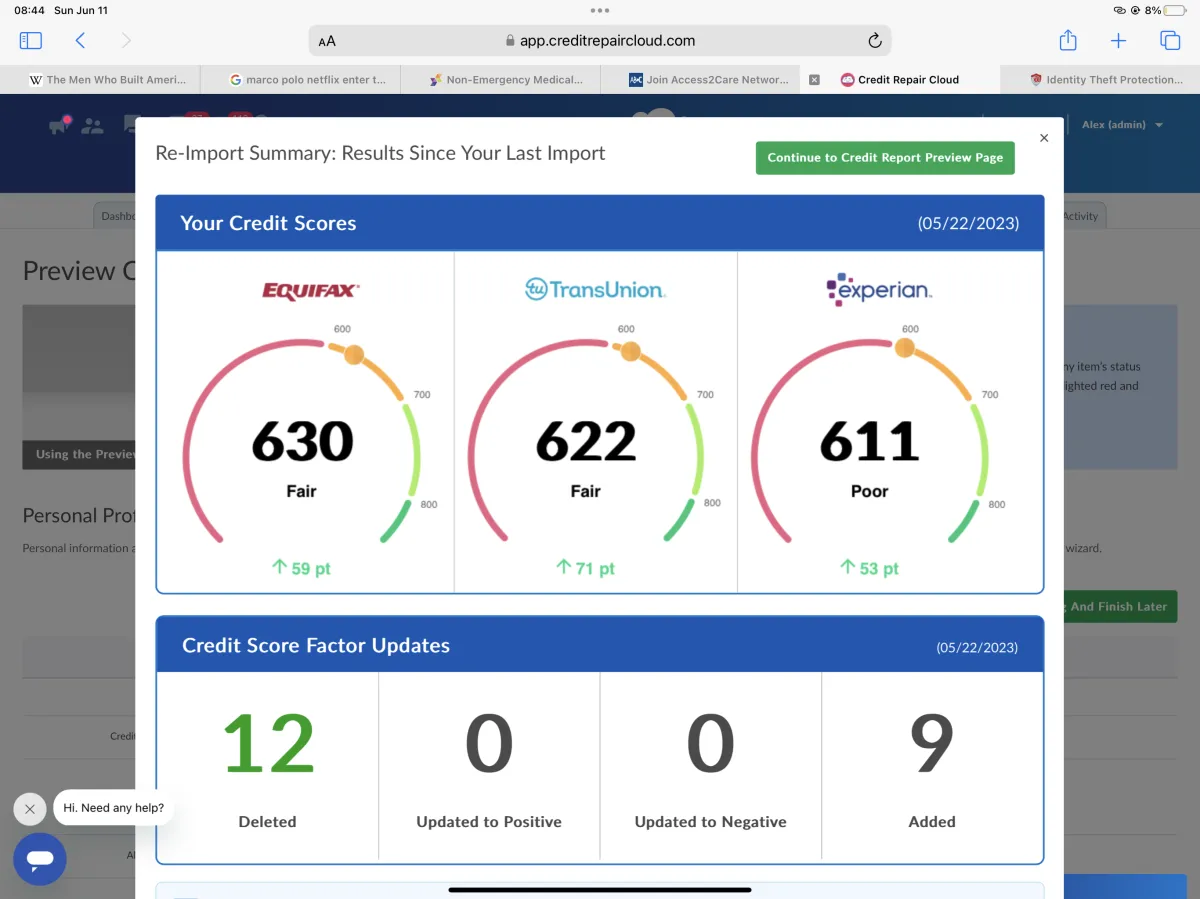Open a new tab with the plus icon
The height and width of the screenshot is (899, 1200).
pos(1118,41)
